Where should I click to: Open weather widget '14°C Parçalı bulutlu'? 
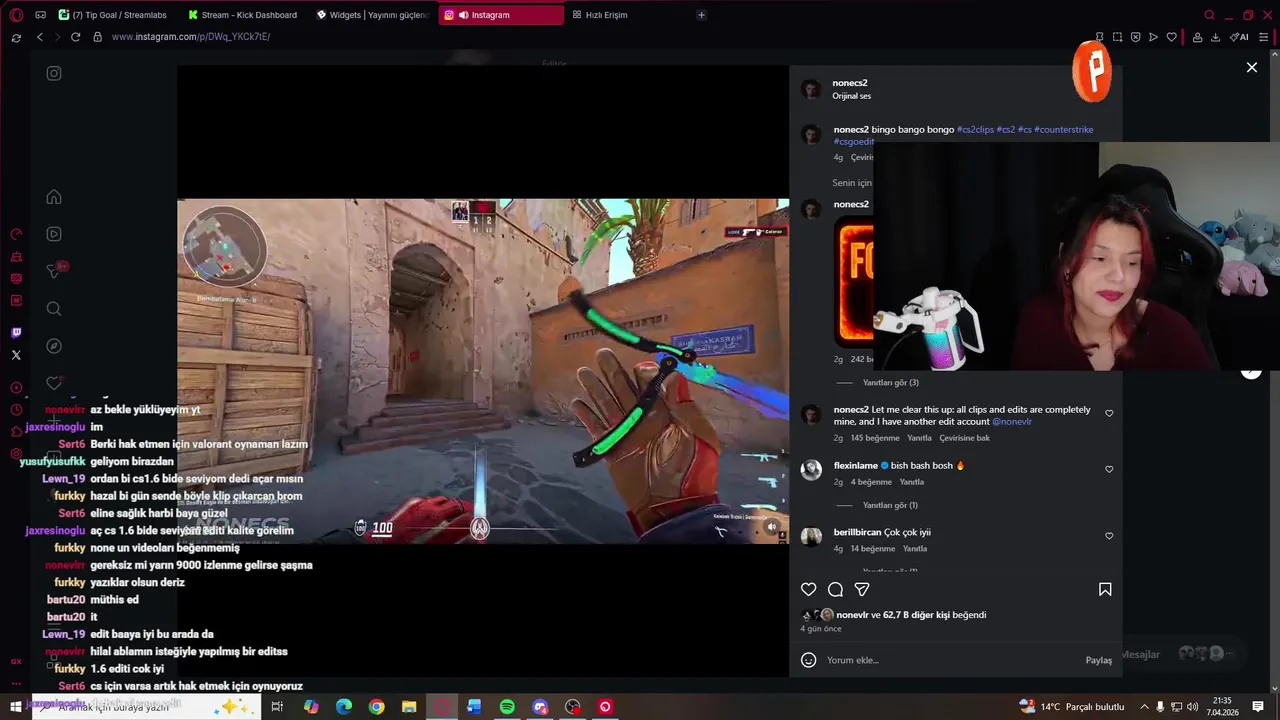coord(1072,707)
